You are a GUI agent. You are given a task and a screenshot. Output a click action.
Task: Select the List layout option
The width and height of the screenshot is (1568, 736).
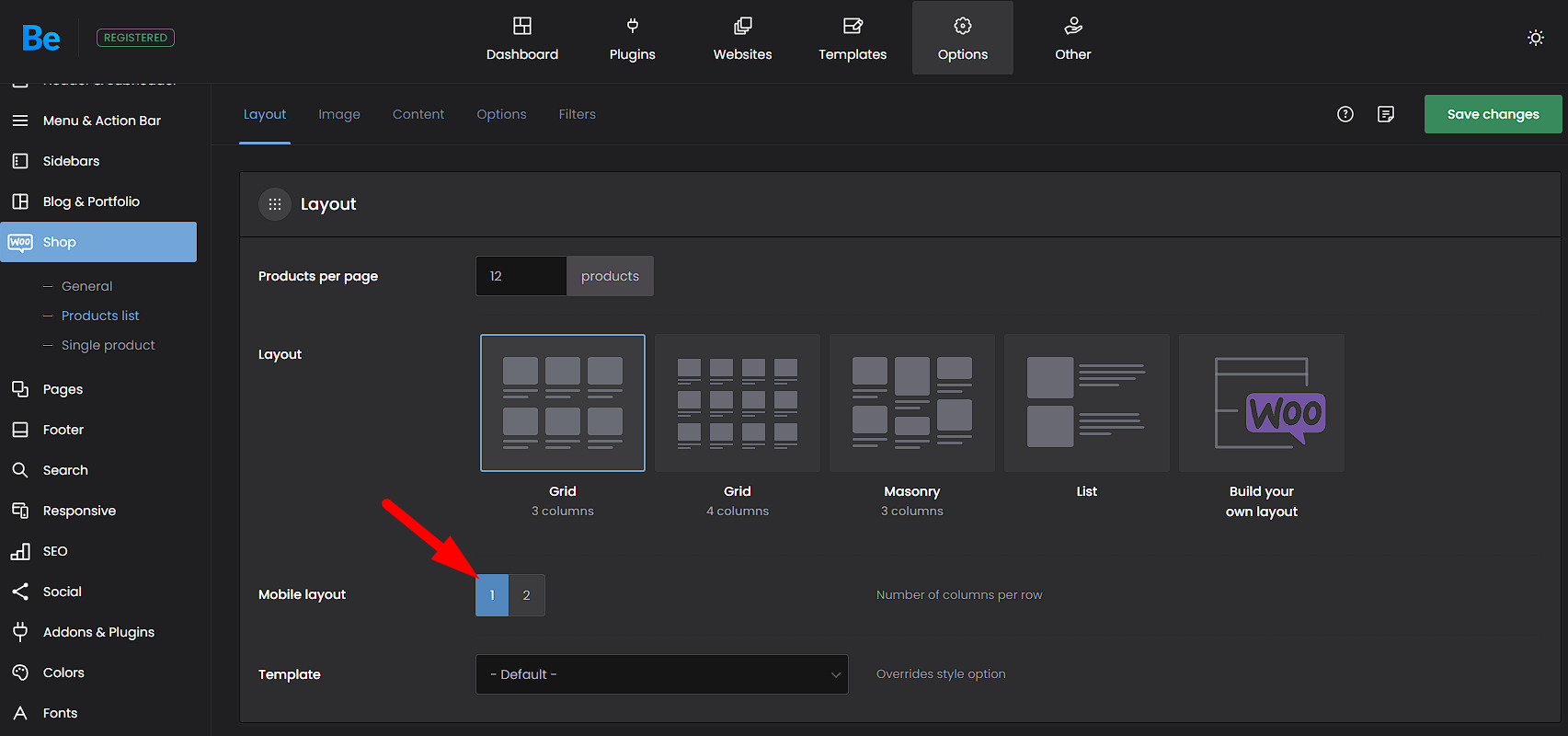[x=1087, y=403]
